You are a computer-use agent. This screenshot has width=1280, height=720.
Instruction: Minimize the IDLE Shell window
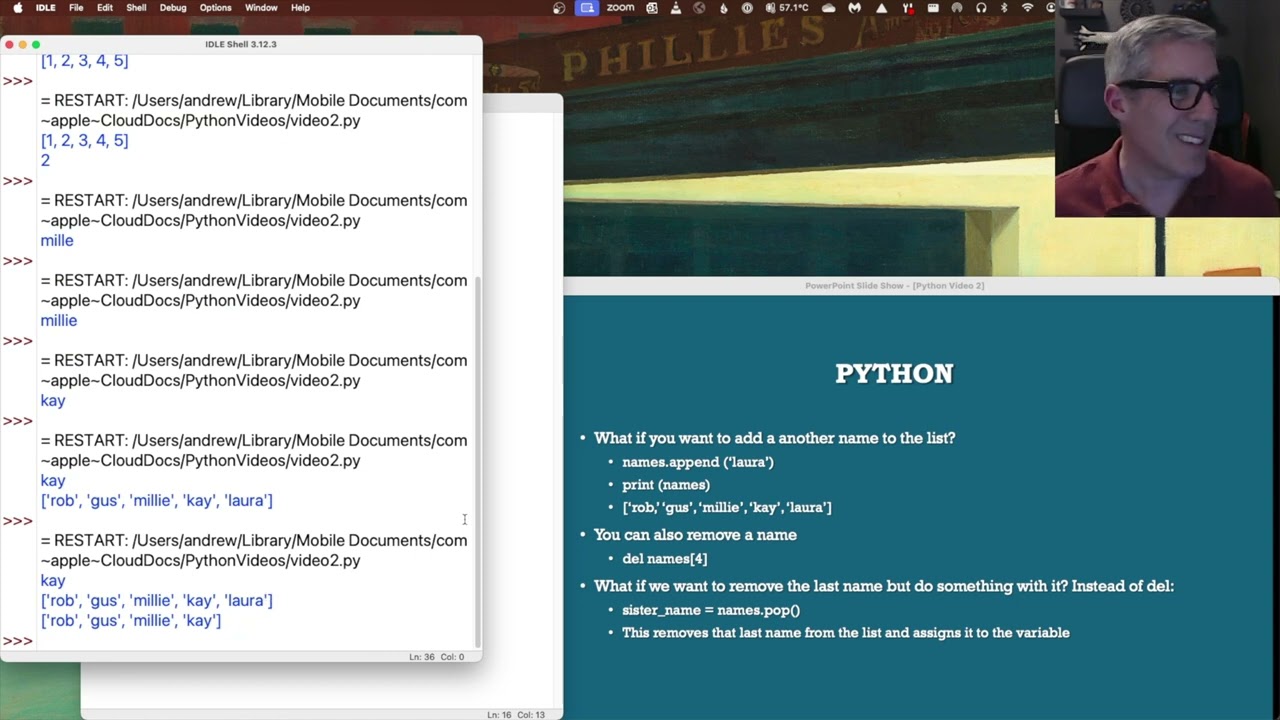point(22,44)
